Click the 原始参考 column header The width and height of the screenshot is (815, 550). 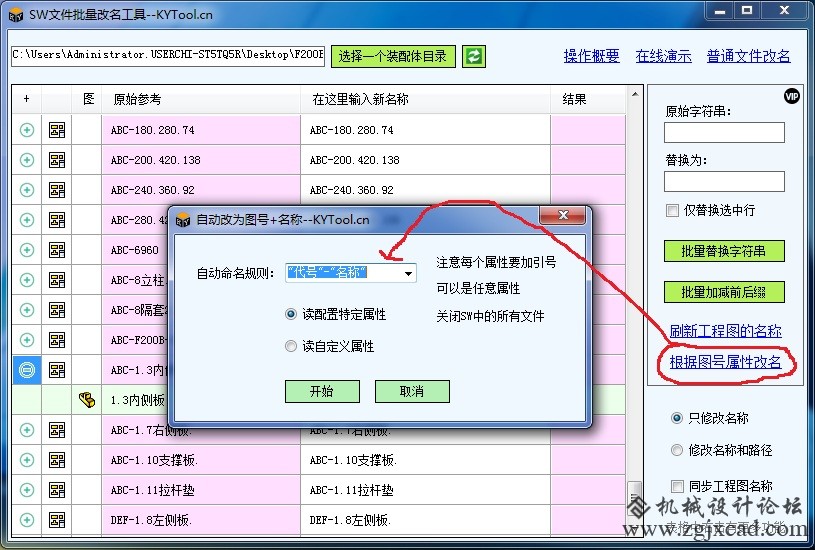201,99
